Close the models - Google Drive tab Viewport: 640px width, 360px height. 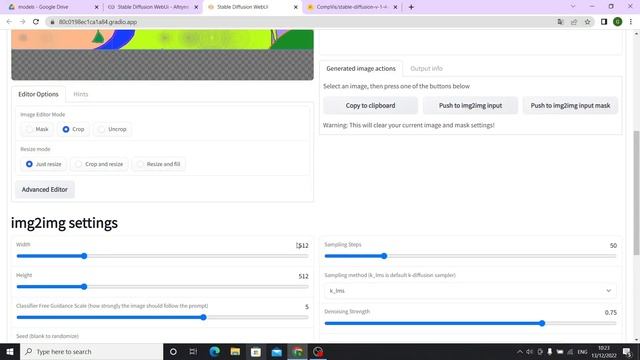96,7
